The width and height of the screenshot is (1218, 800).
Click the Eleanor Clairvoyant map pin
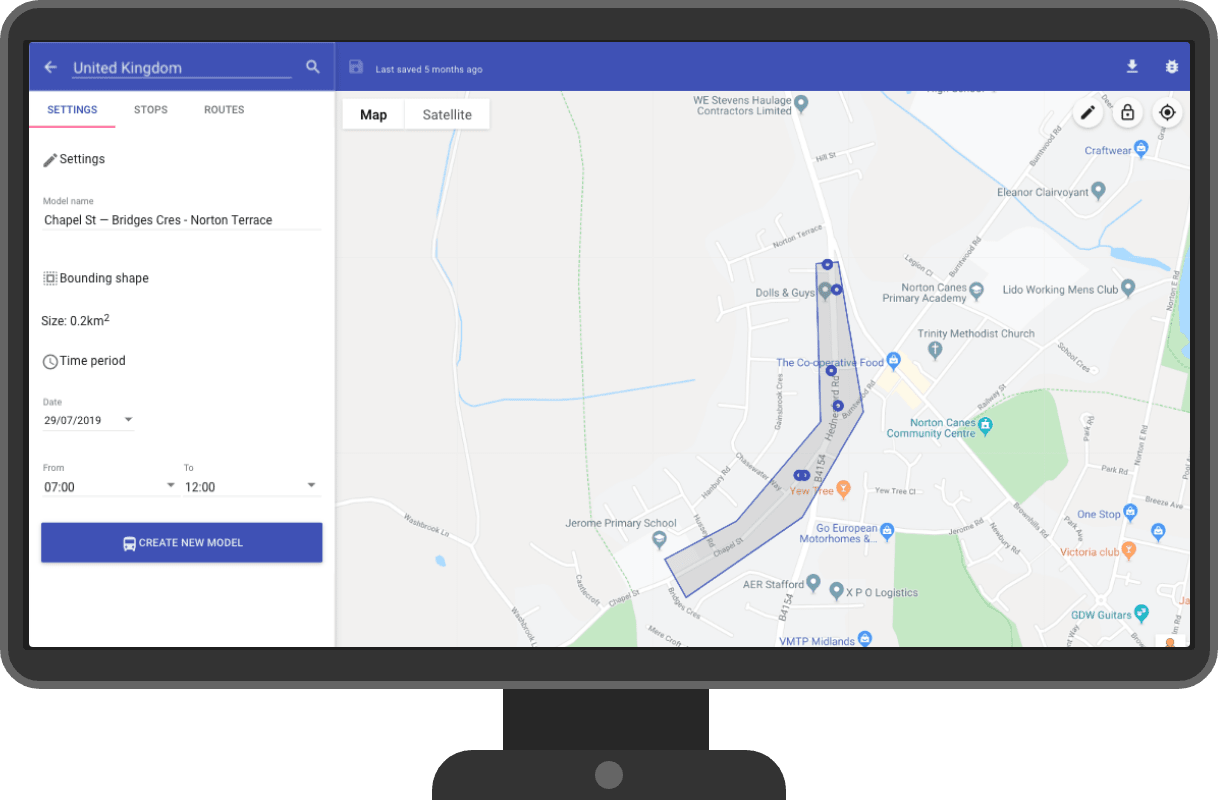click(1098, 189)
